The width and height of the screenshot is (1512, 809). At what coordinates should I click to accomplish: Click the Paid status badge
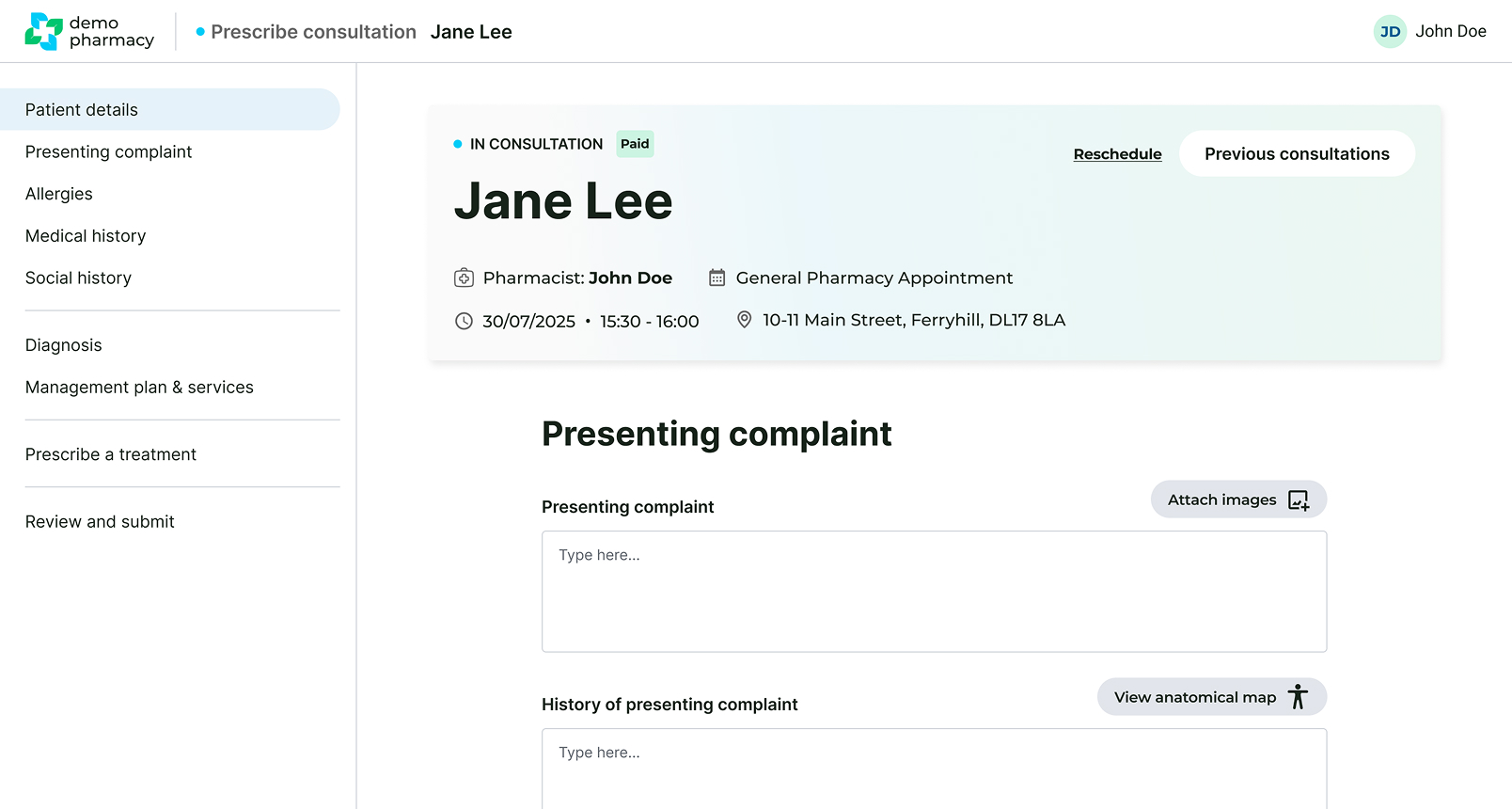[x=635, y=144]
